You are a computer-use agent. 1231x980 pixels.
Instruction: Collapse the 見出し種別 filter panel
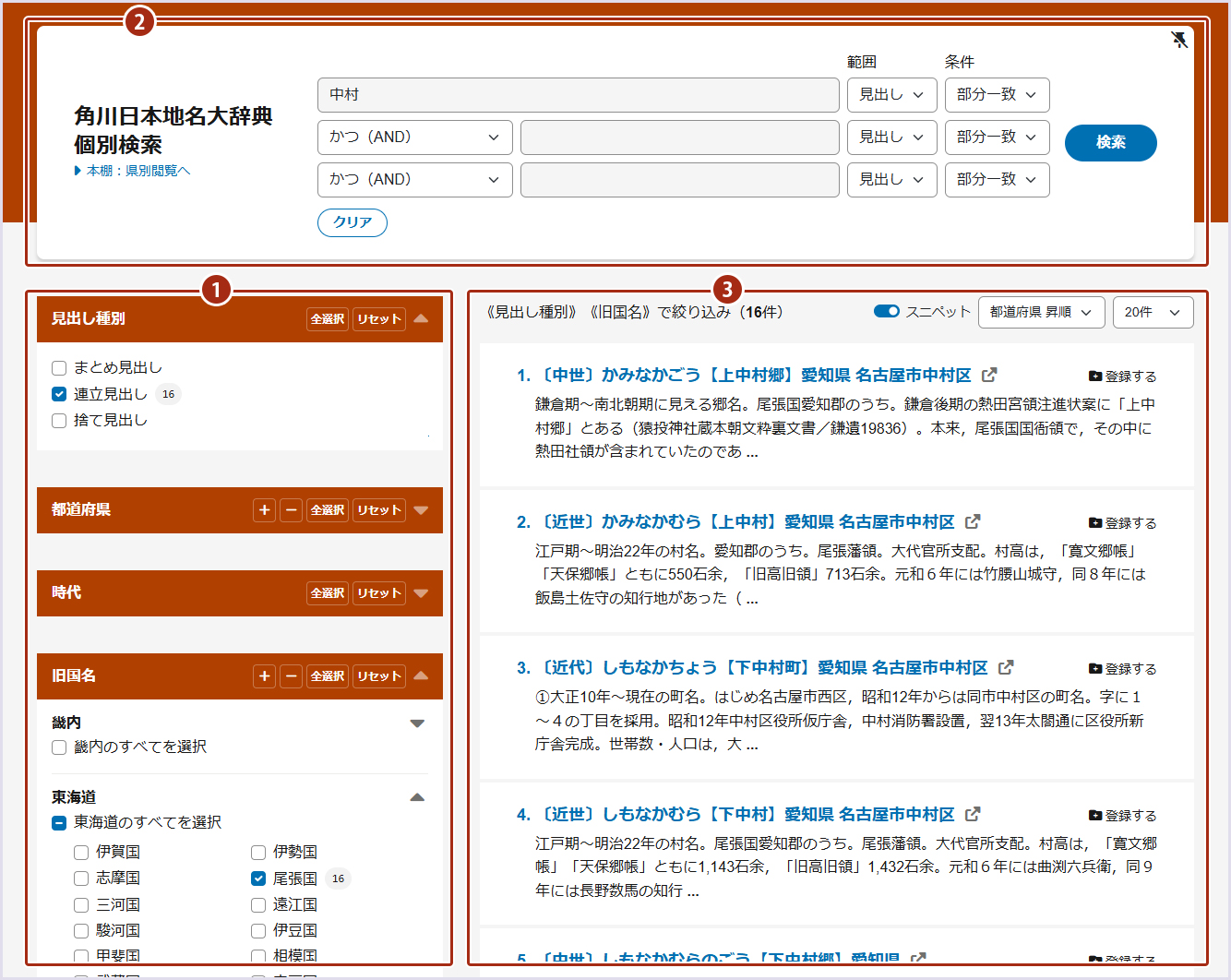pyautogui.click(x=421, y=318)
